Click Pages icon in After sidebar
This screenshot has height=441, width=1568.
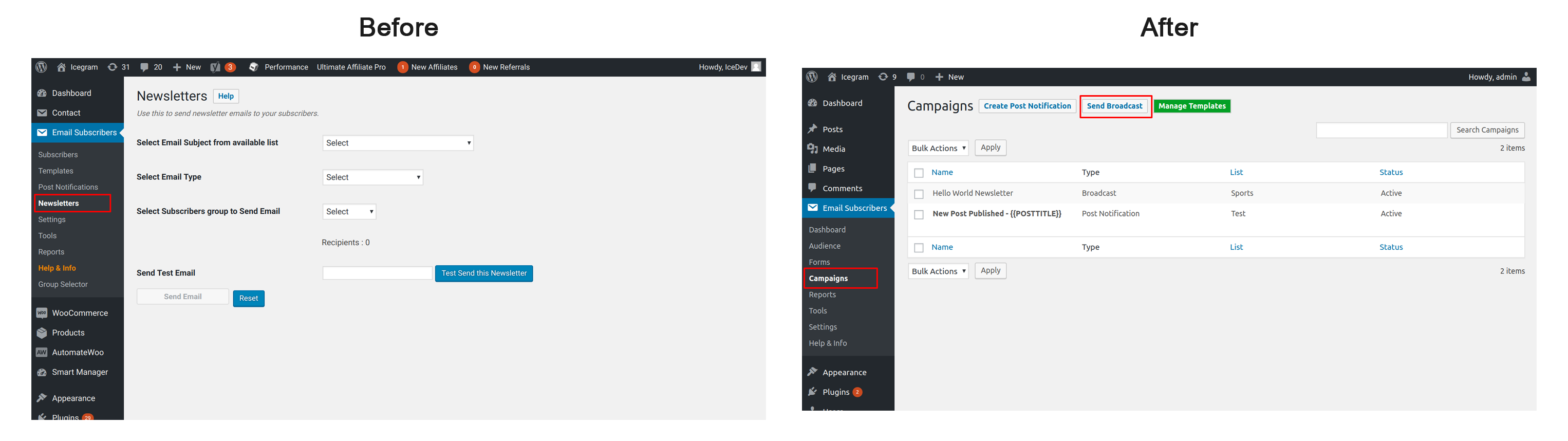pyautogui.click(x=813, y=168)
